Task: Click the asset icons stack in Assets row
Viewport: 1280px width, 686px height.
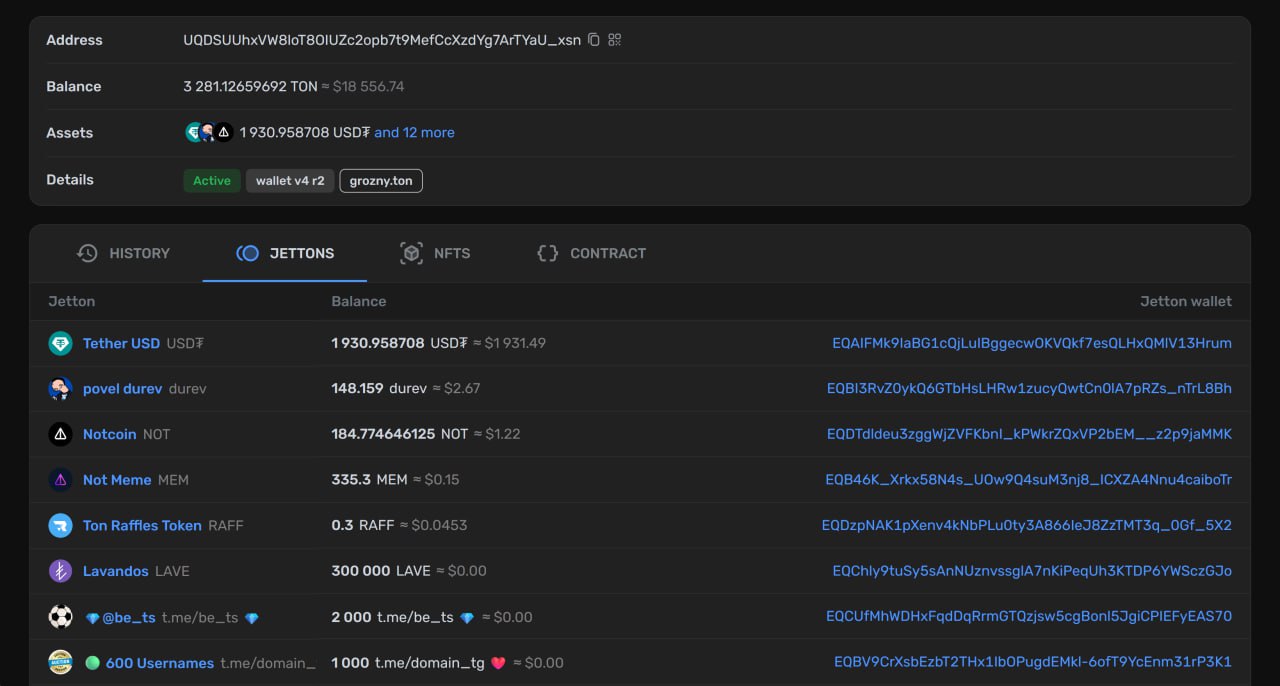Action: click(209, 132)
